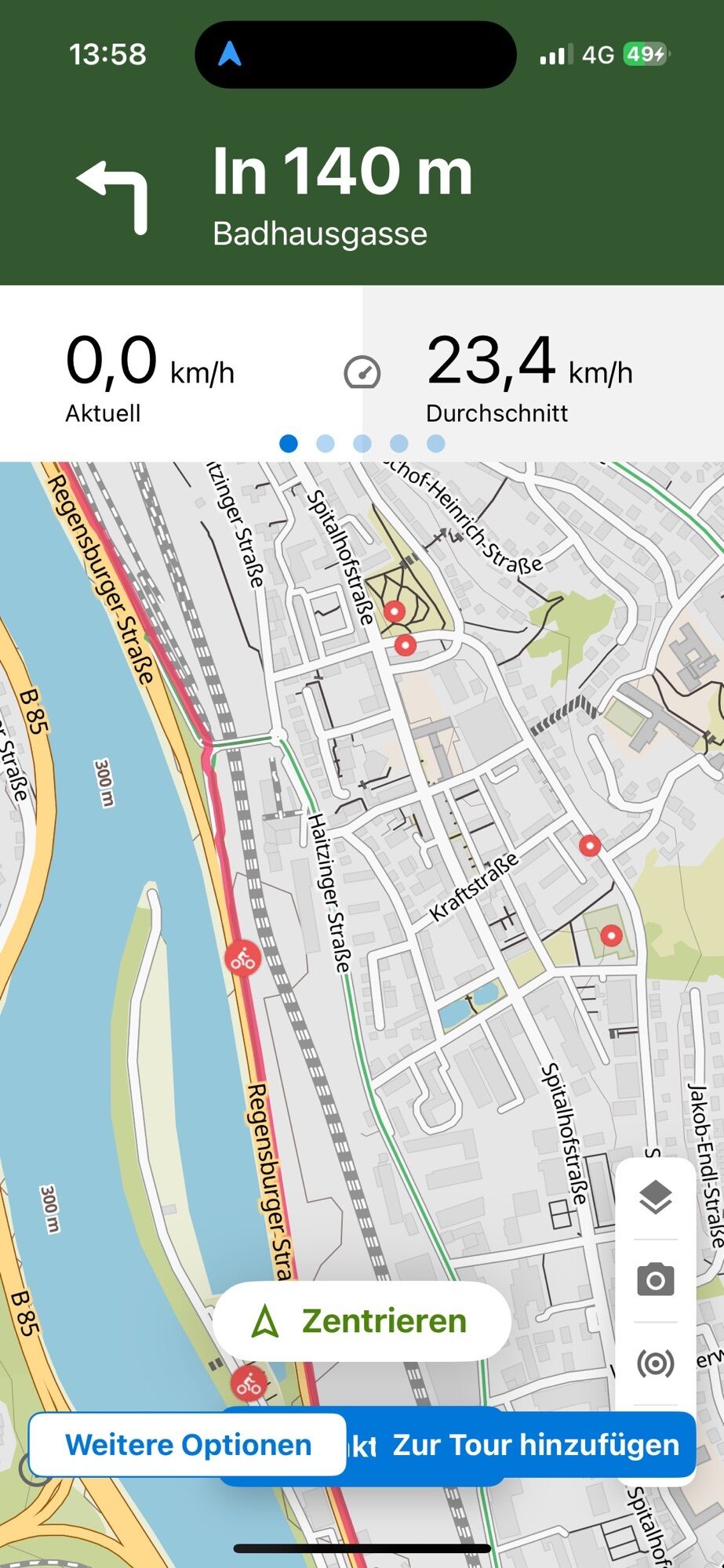
Task: Tap the camera icon to take photo
Action: pos(655,1280)
